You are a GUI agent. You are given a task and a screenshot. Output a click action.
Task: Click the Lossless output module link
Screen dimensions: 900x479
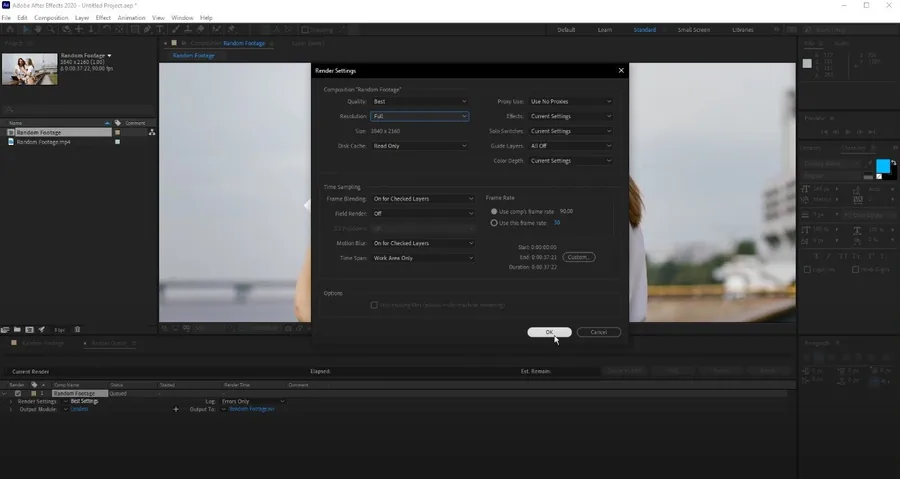(x=79, y=410)
